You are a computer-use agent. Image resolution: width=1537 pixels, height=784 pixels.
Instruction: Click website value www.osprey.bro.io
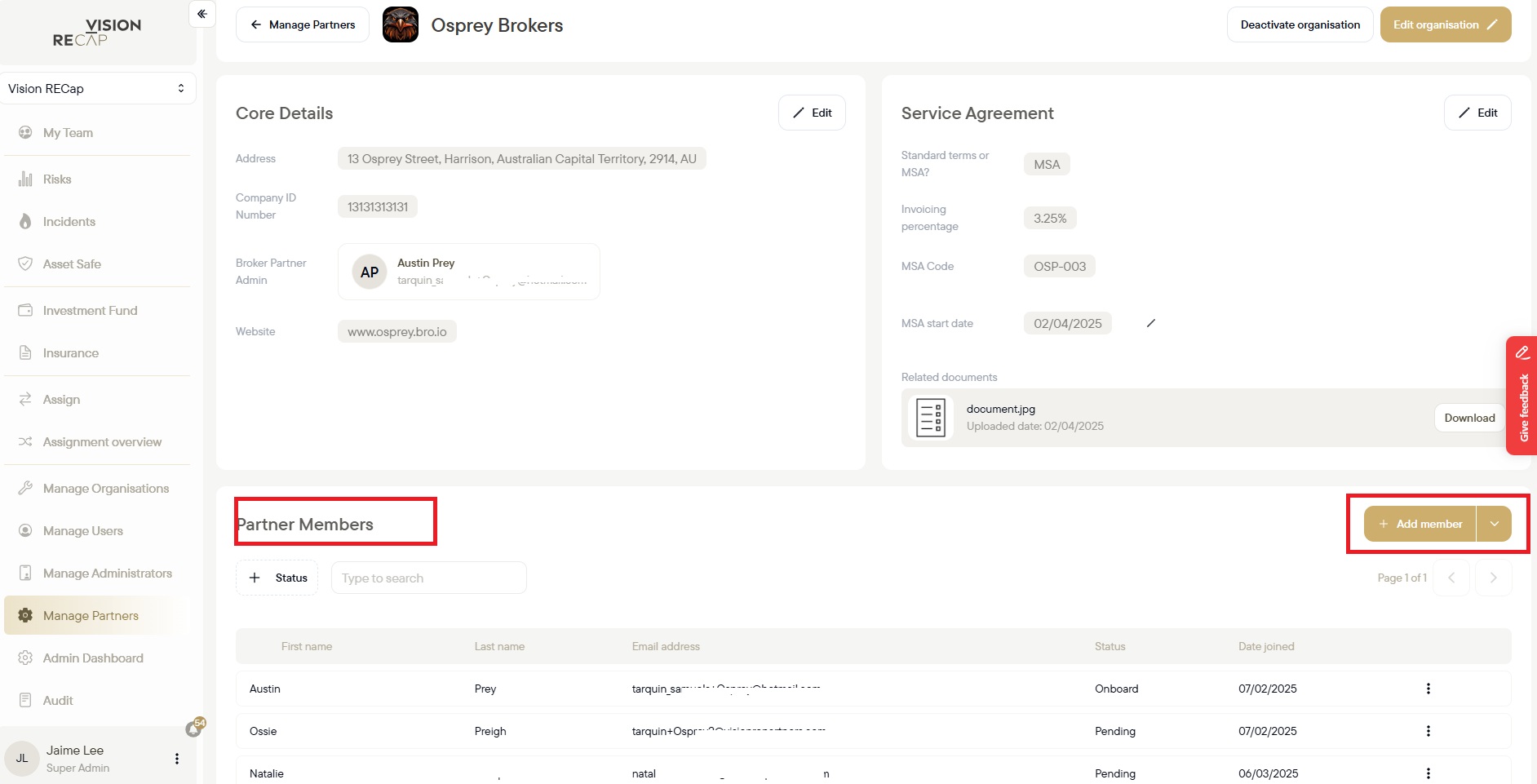pyautogui.click(x=397, y=331)
